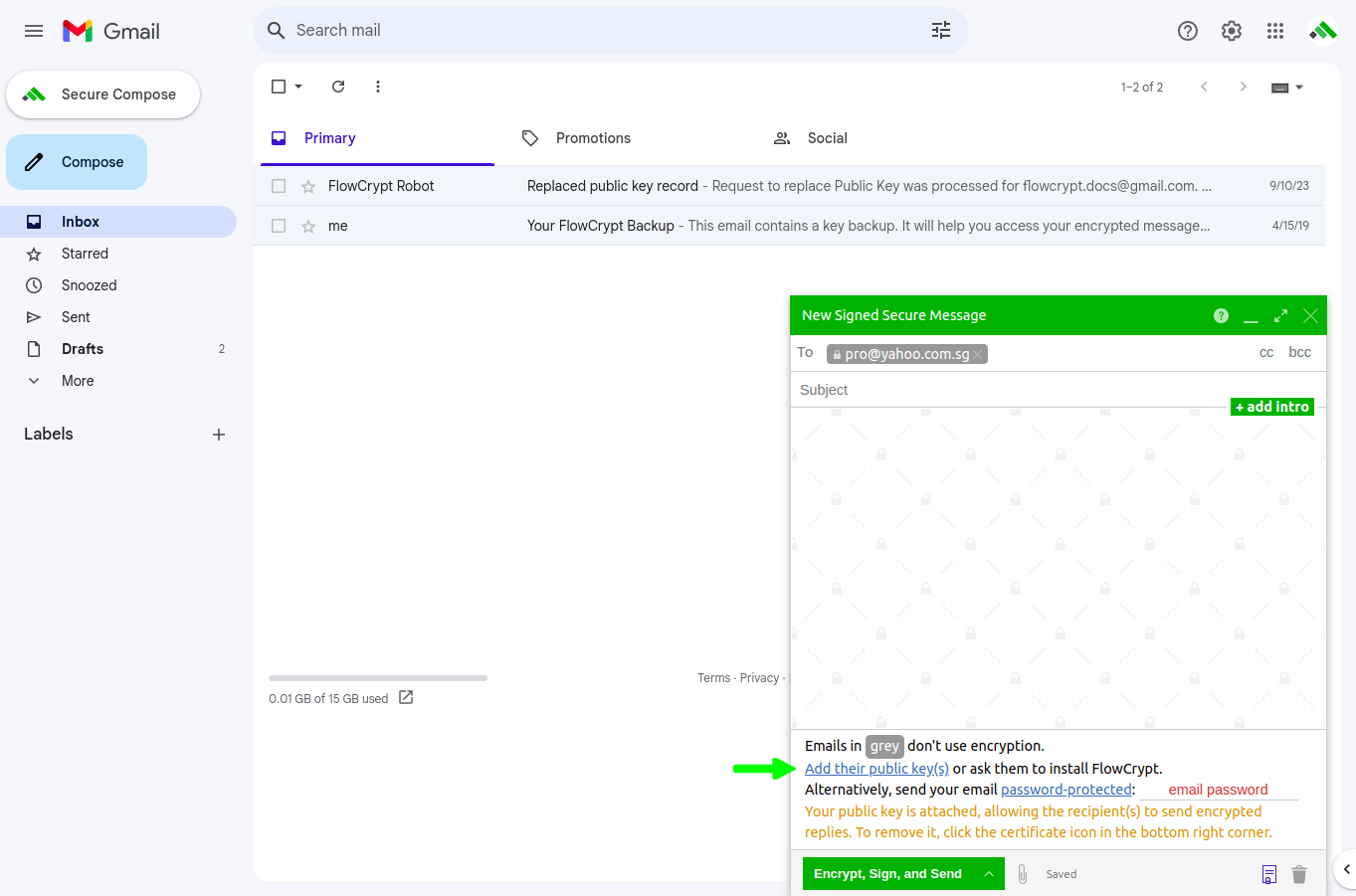This screenshot has height=896, width=1356.
Task: Star the Your FlowCrypt Backup email
Action: pos(308,226)
